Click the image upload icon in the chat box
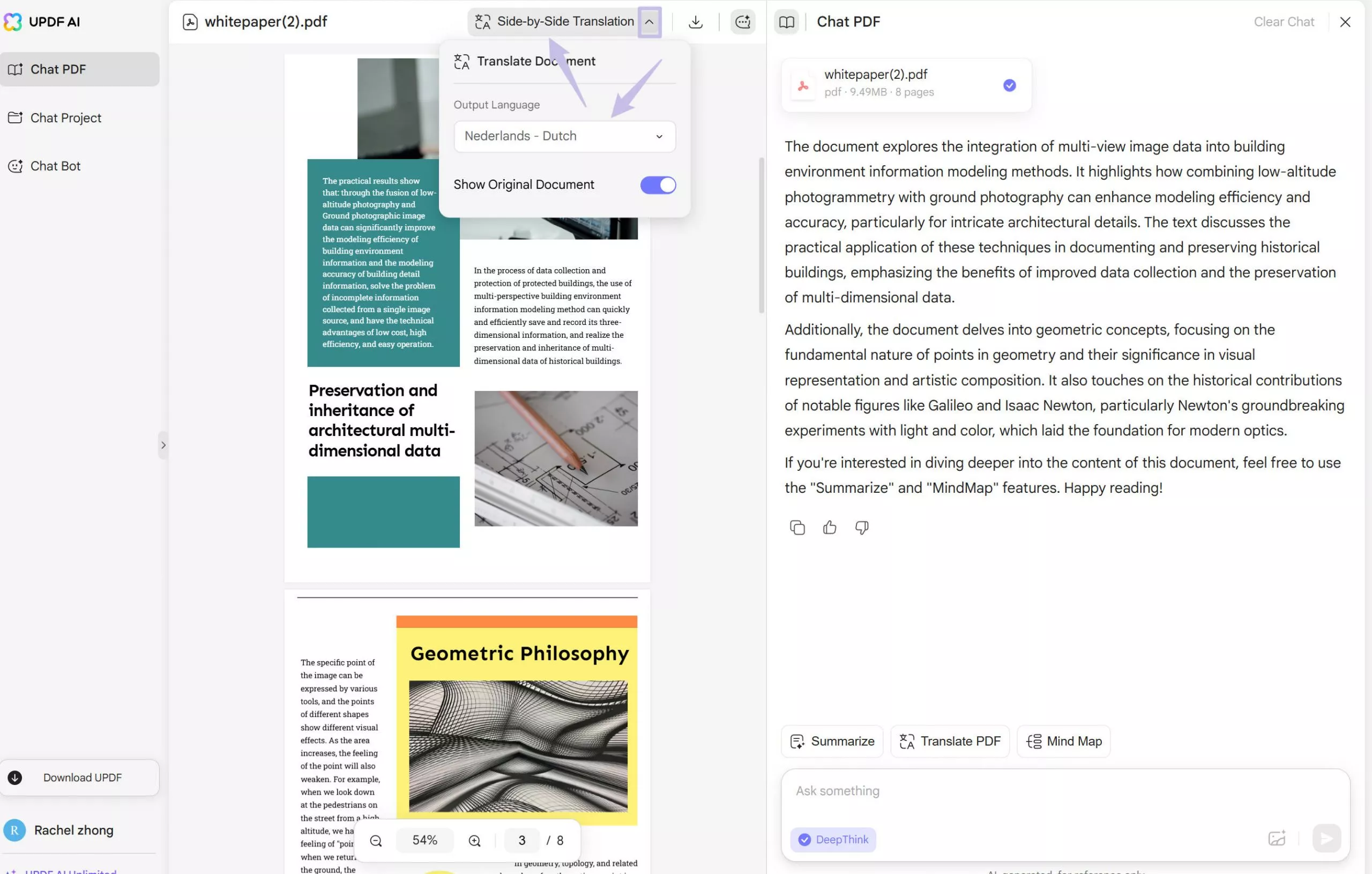Viewport: 1372px width, 874px height. 1277,838
